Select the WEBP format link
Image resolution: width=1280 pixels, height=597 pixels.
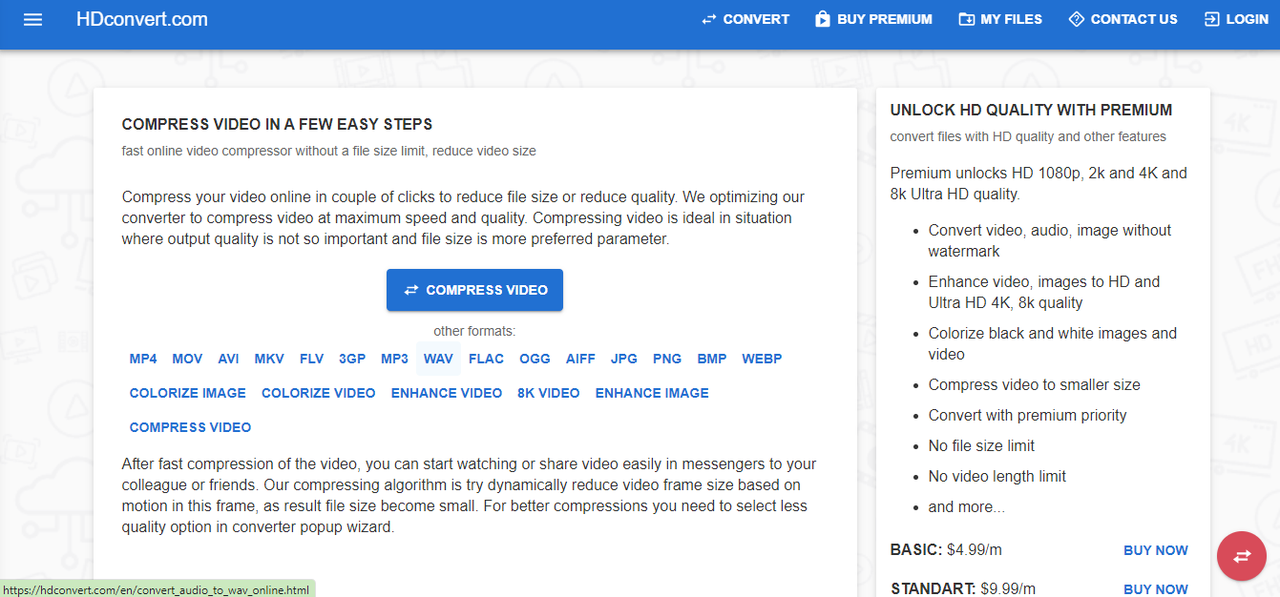(x=762, y=359)
